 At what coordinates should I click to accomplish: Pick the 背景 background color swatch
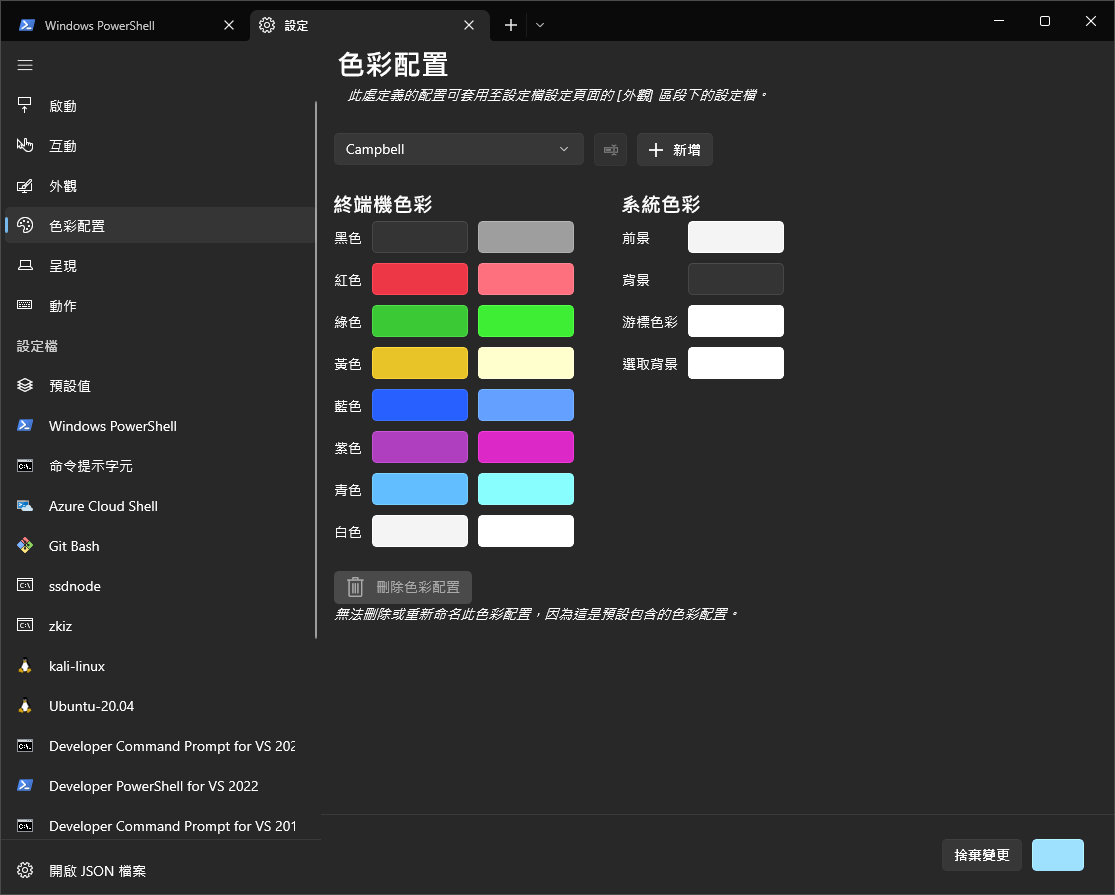pos(735,279)
